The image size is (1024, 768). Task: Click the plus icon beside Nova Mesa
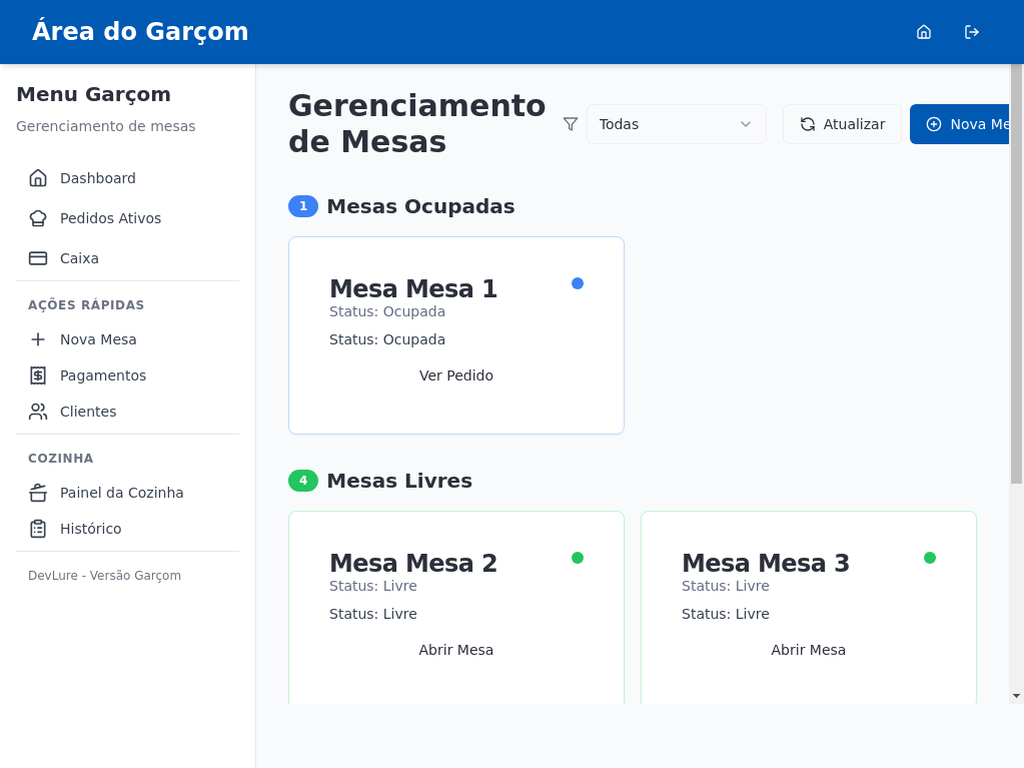pos(38,339)
